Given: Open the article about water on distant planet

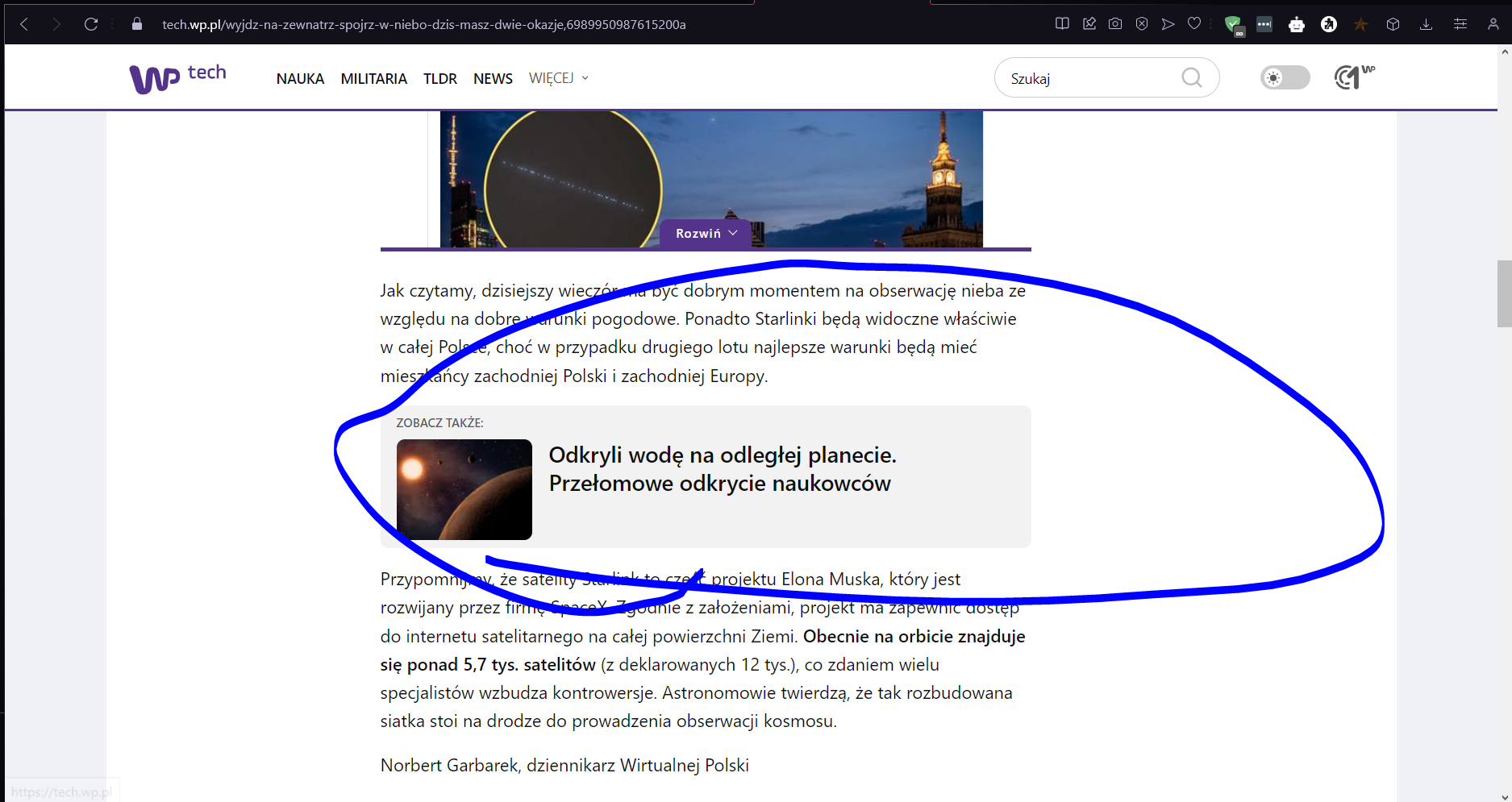Looking at the screenshot, I should (x=722, y=468).
